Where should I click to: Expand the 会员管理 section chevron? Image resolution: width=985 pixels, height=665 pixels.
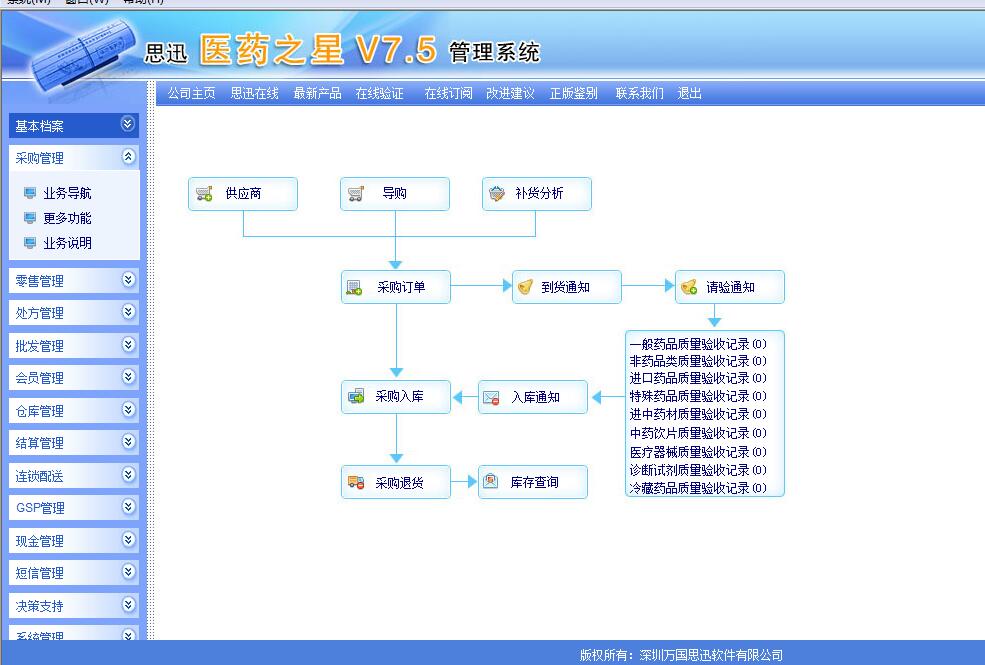coord(128,376)
